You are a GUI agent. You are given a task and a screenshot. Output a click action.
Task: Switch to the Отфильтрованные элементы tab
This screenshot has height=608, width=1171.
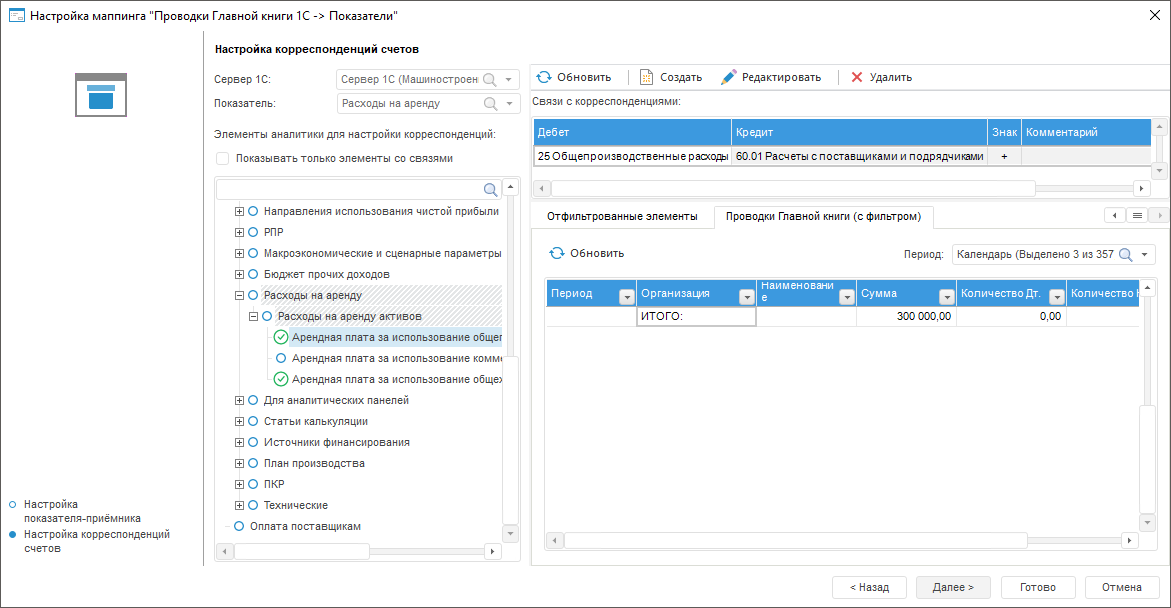click(622, 216)
